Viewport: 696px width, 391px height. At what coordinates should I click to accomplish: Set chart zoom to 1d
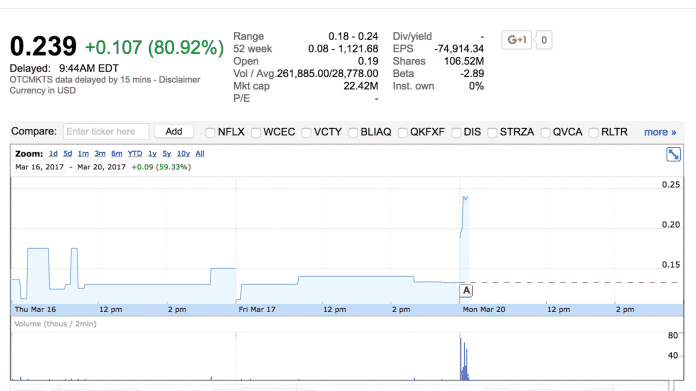pos(53,154)
